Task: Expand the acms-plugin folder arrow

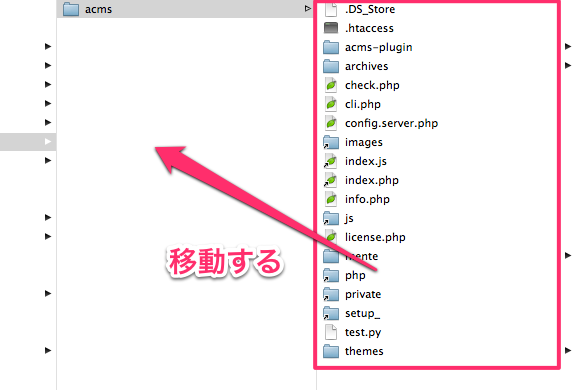Action: click(568, 47)
